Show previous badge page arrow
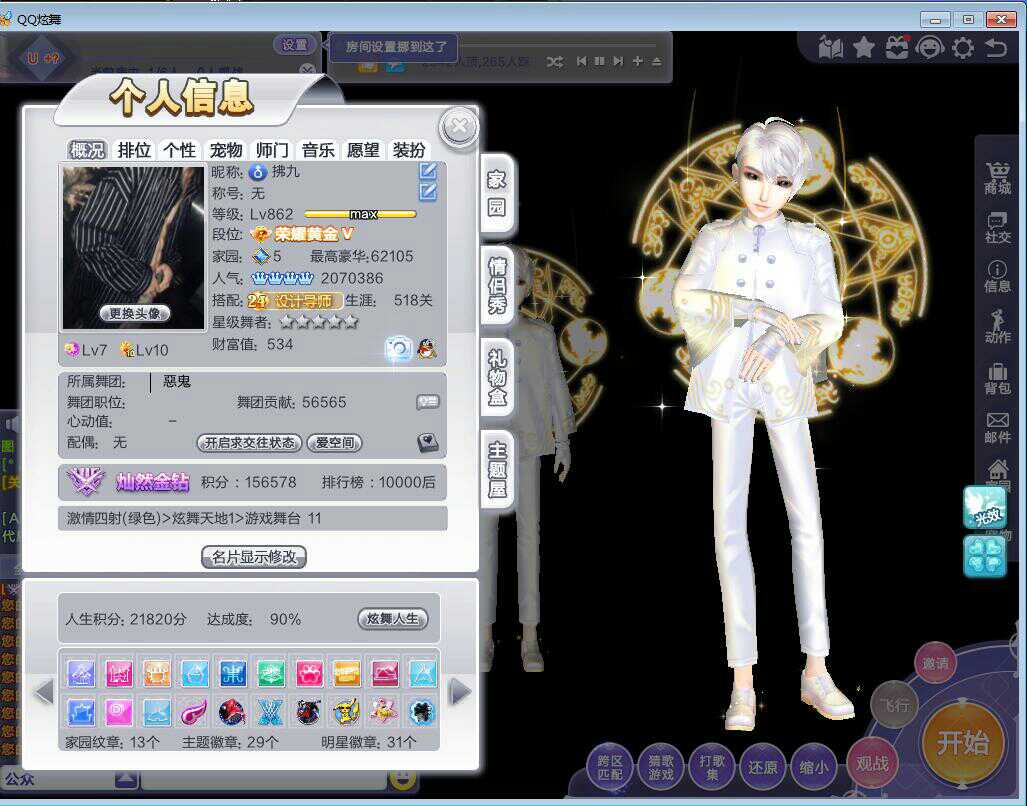 click(x=44, y=691)
